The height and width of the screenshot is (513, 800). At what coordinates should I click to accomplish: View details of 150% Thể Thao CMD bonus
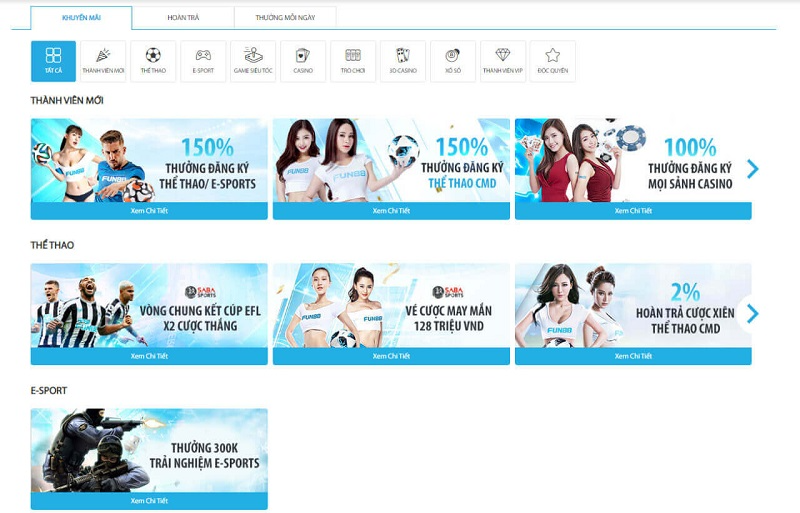(x=391, y=211)
